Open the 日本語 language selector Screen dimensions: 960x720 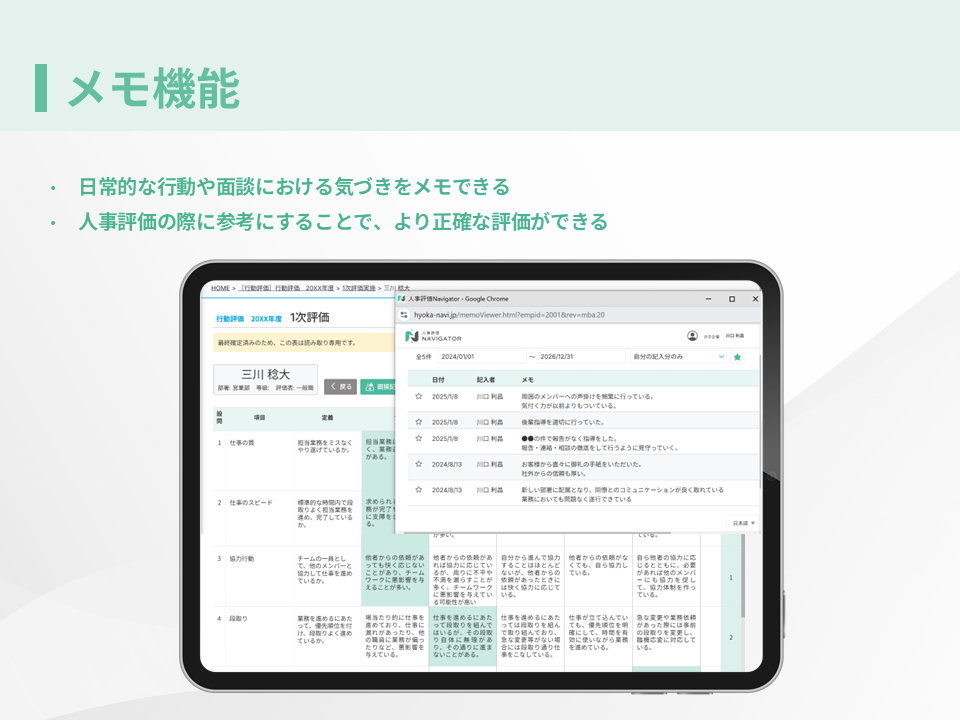743,523
